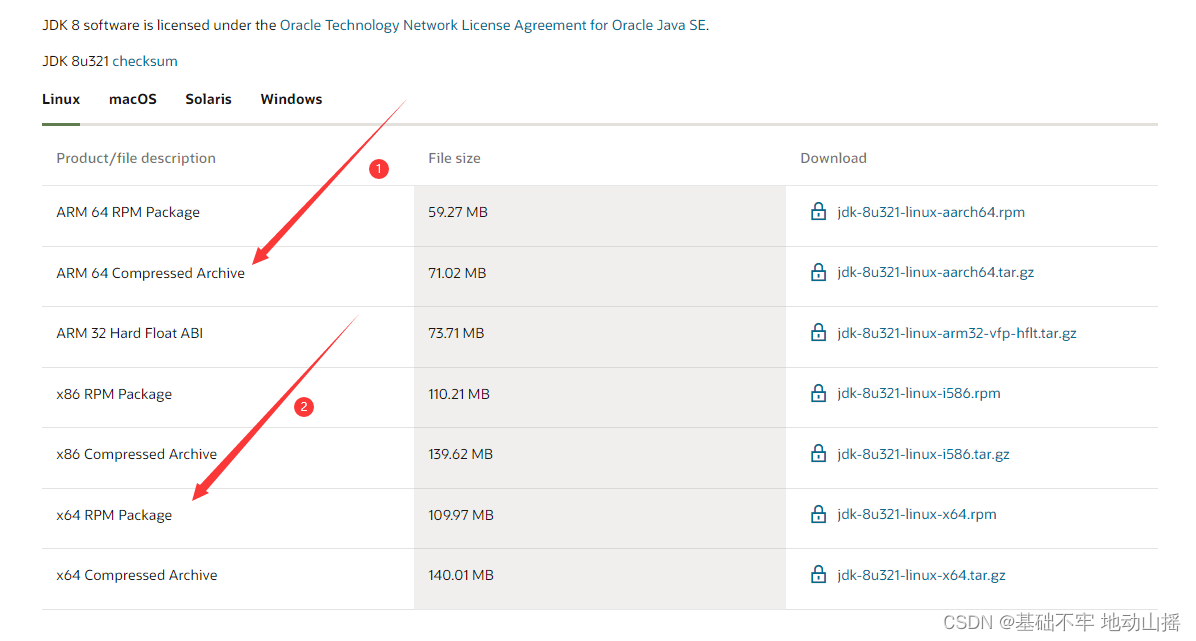Click the ARM 32 Hard Float ABI description
The height and width of the screenshot is (641, 1196).
point(130,333)
